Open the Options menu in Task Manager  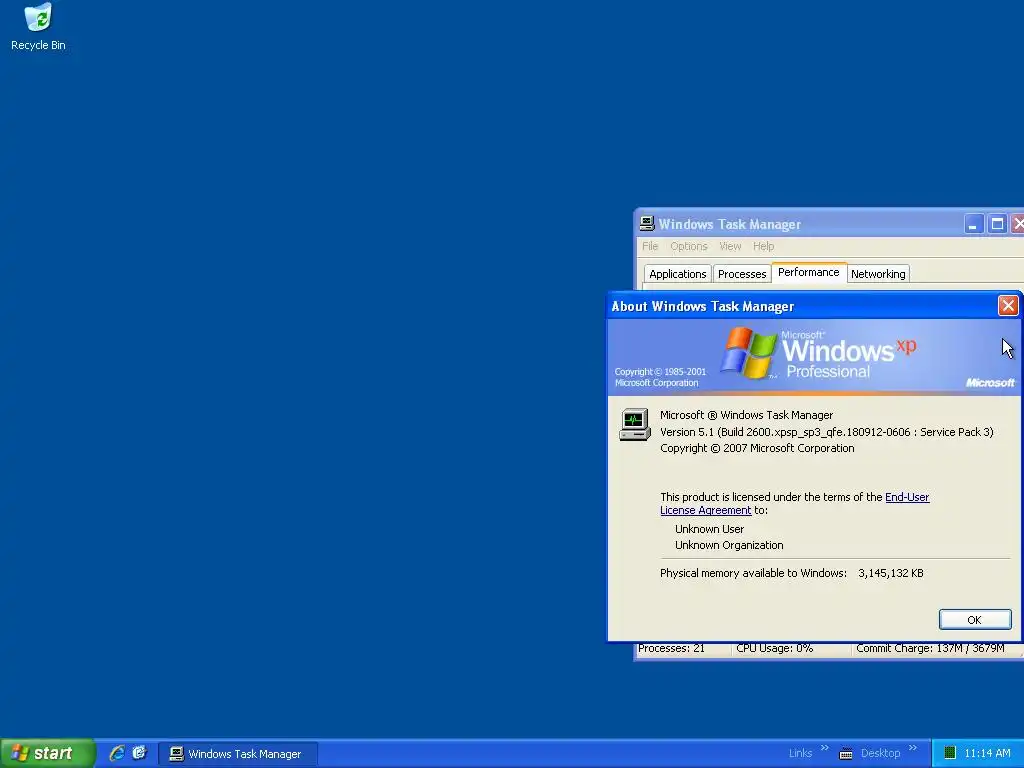pyautogui.click(x=688, y=246)
